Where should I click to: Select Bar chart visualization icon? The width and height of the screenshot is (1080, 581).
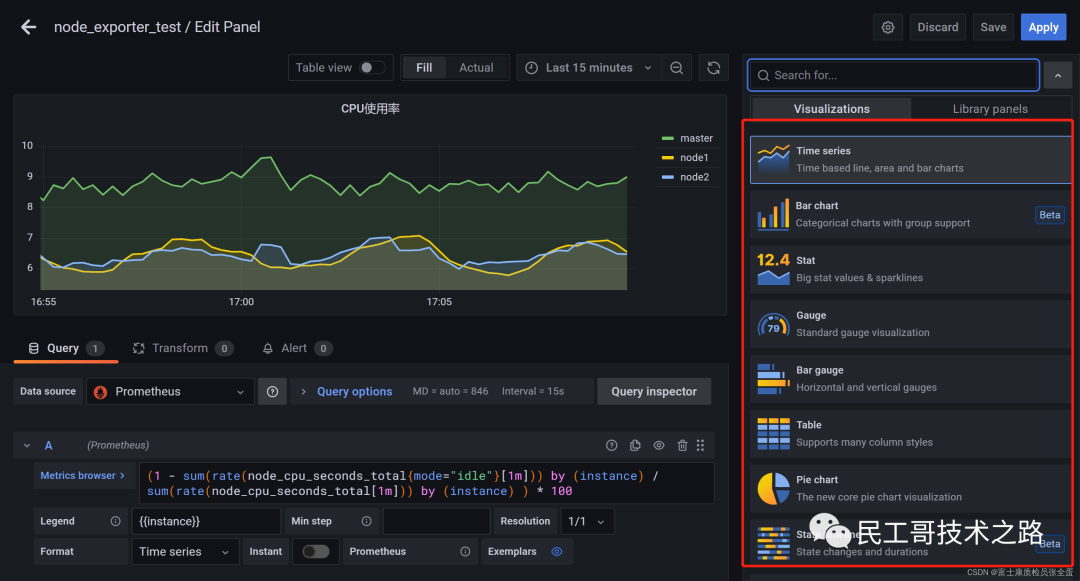[x=773, y=214]
